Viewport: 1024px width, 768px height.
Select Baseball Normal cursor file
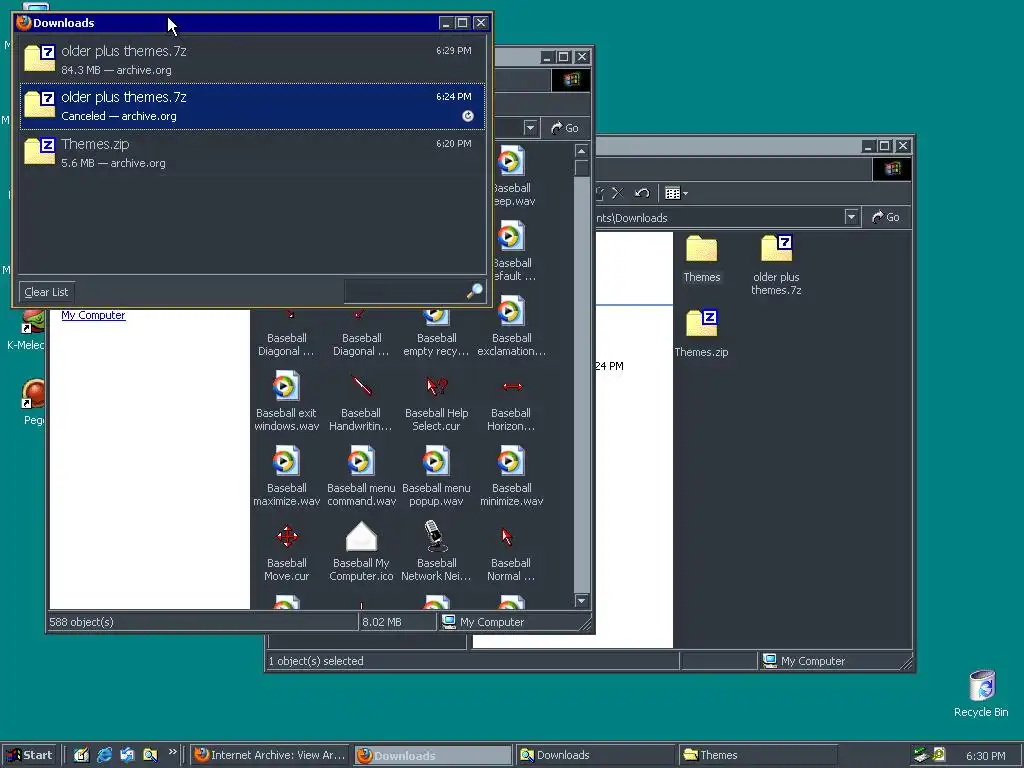tap(511, 552)
